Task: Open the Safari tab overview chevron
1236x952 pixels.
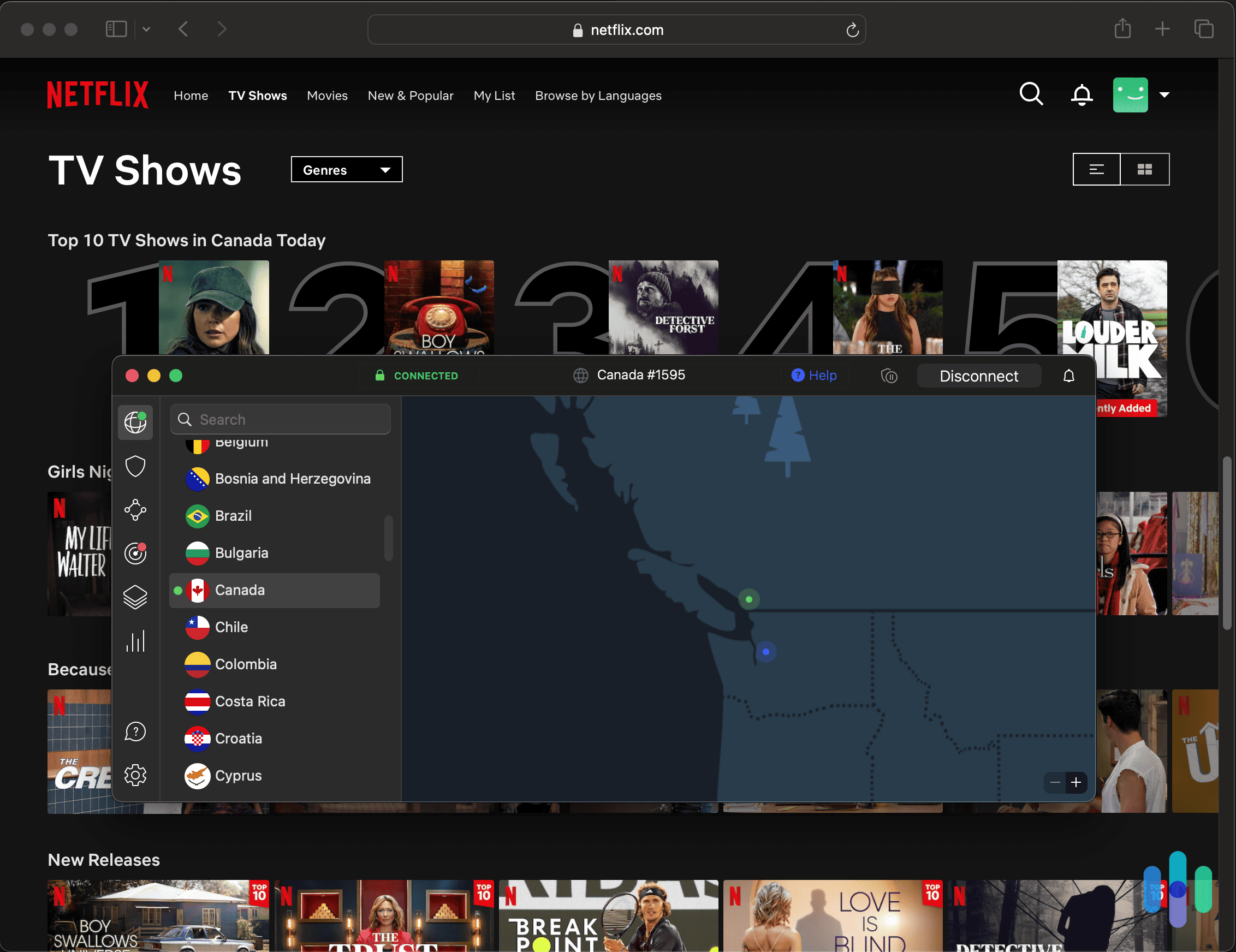Action: tap(147, 29)
